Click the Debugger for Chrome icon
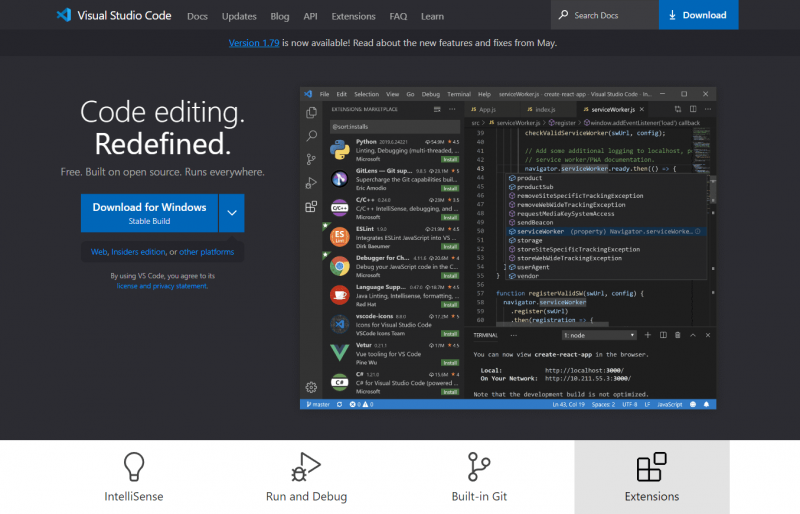Screen dimensions: 800x514 coord(340,266)
